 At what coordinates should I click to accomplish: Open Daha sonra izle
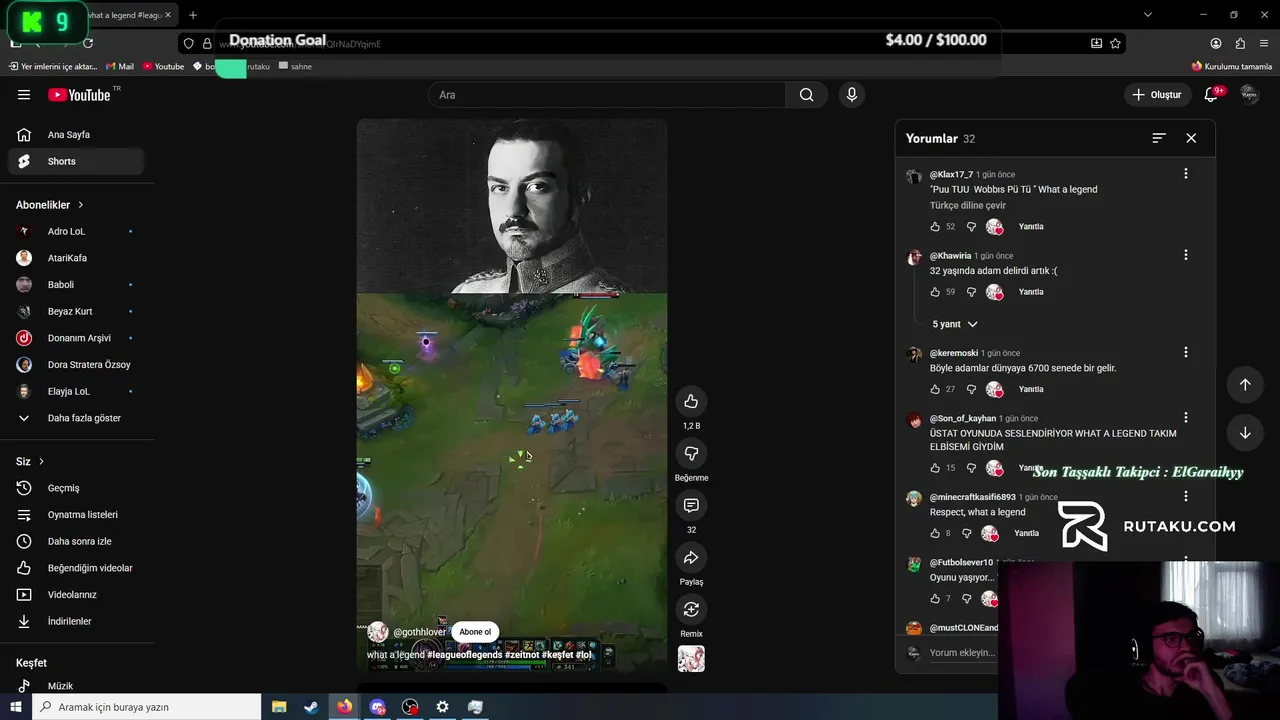point(77,541)
